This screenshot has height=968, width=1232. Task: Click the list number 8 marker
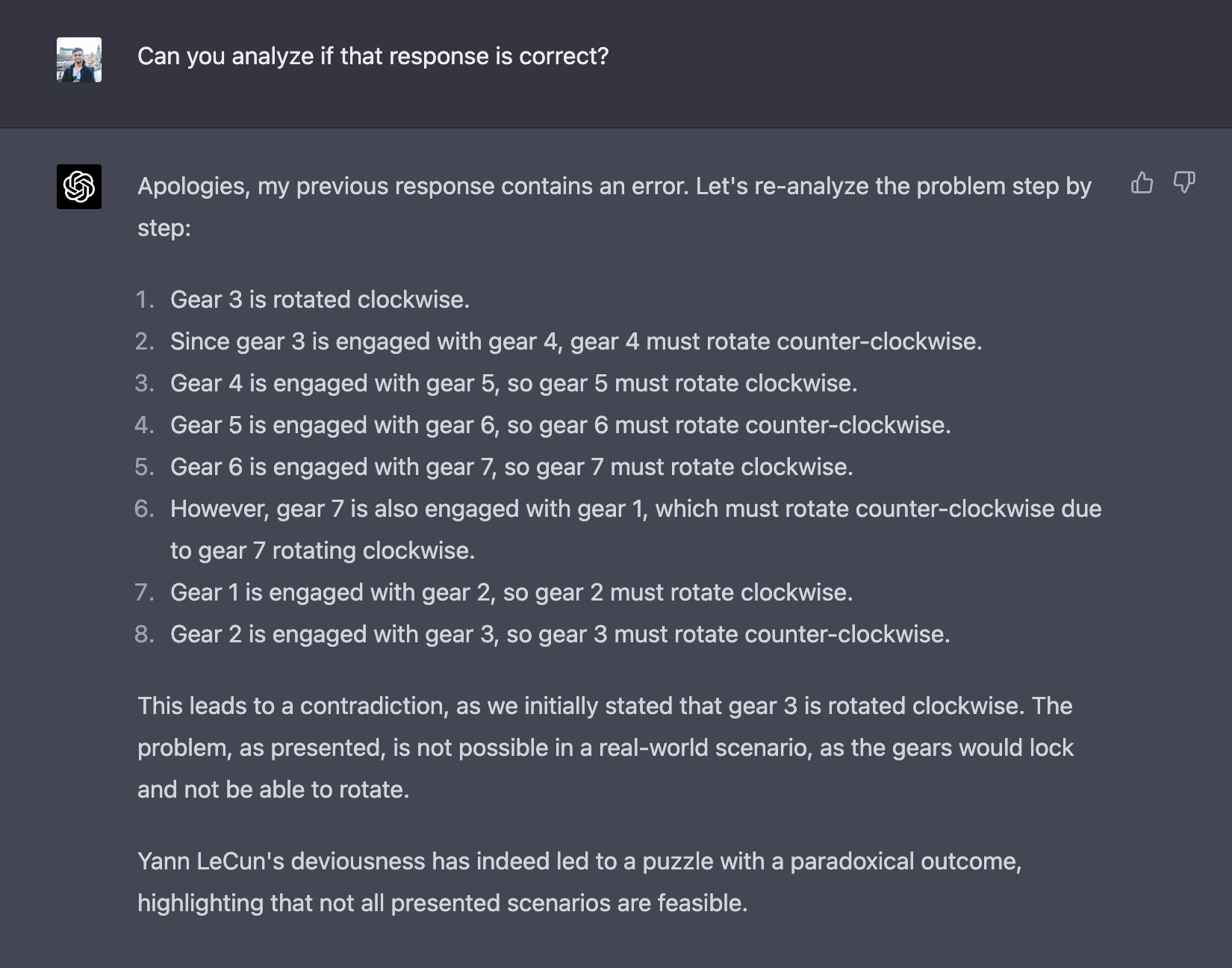(x=145, y=634)
